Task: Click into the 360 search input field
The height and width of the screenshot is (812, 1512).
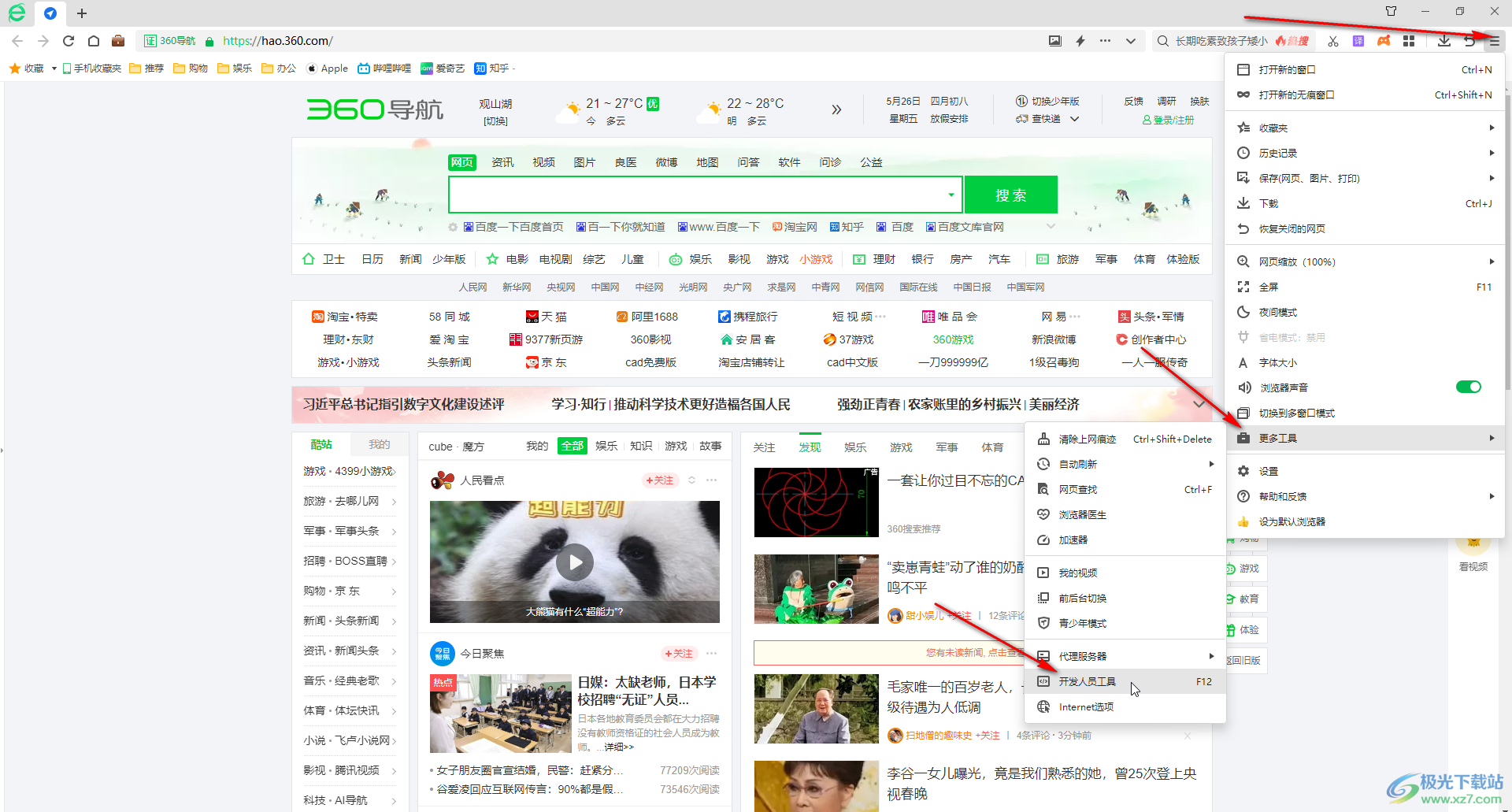Action: point(697,195)
